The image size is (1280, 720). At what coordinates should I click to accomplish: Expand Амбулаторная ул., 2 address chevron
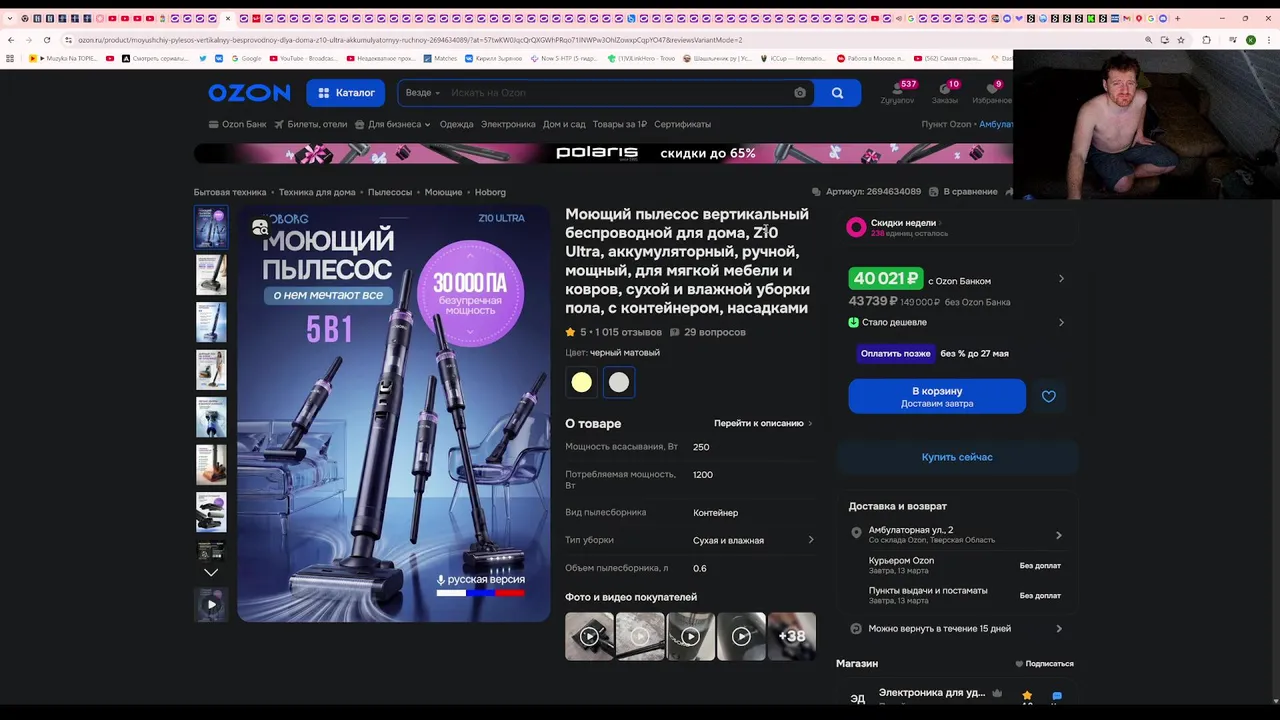[x=1059, y=535]
